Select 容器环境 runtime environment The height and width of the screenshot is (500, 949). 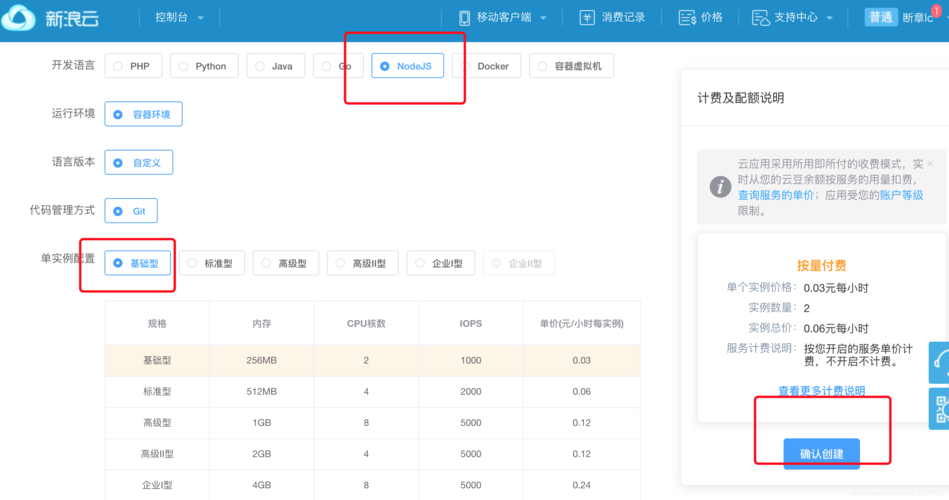pyautogui.click(x=143, y=114)
